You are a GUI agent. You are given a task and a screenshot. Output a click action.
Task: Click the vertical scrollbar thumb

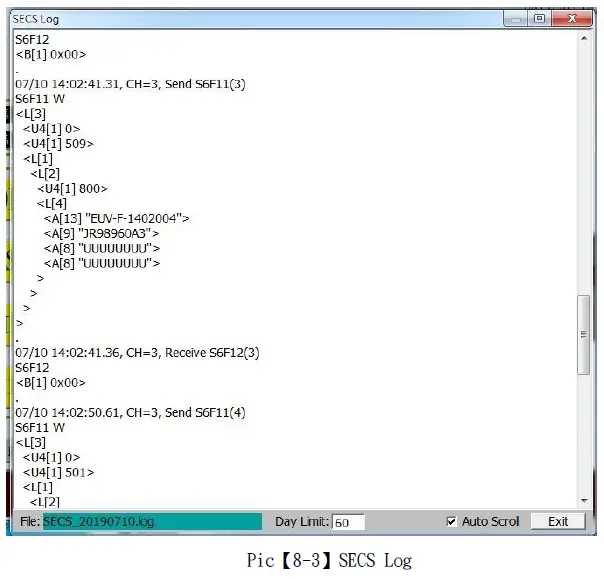pyautogui.click(x=584, y=334)
